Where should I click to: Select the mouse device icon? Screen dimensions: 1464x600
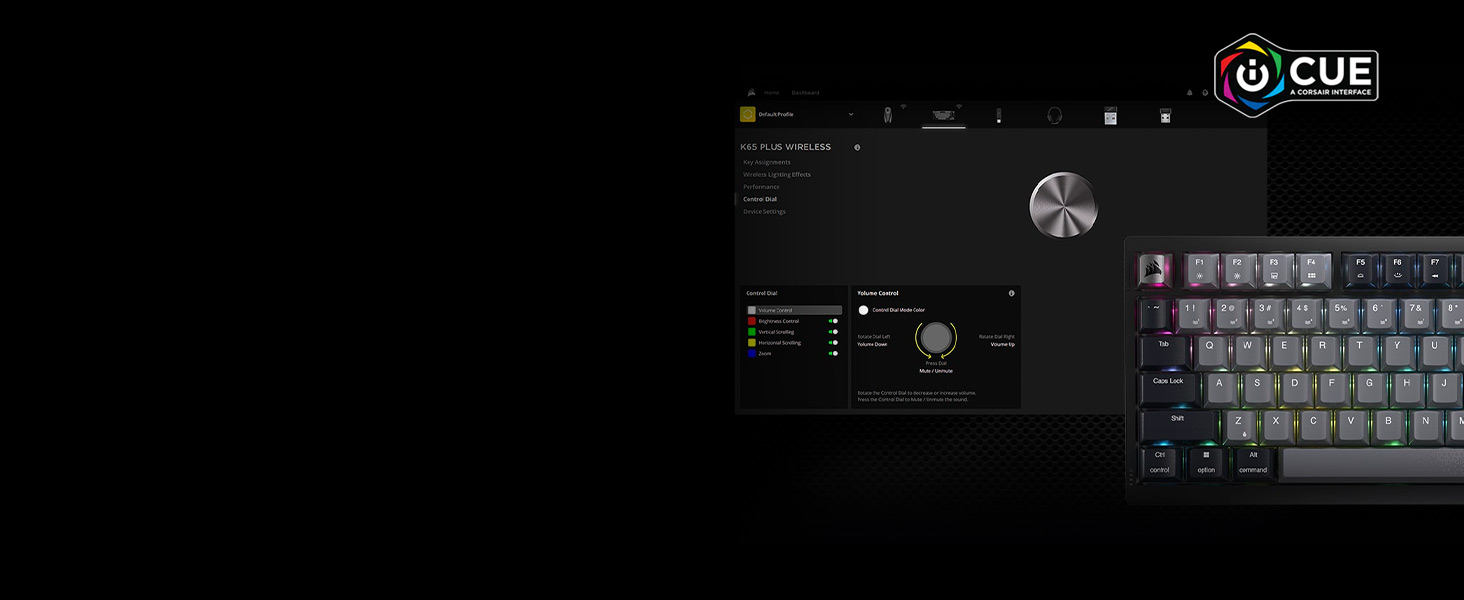887,115
